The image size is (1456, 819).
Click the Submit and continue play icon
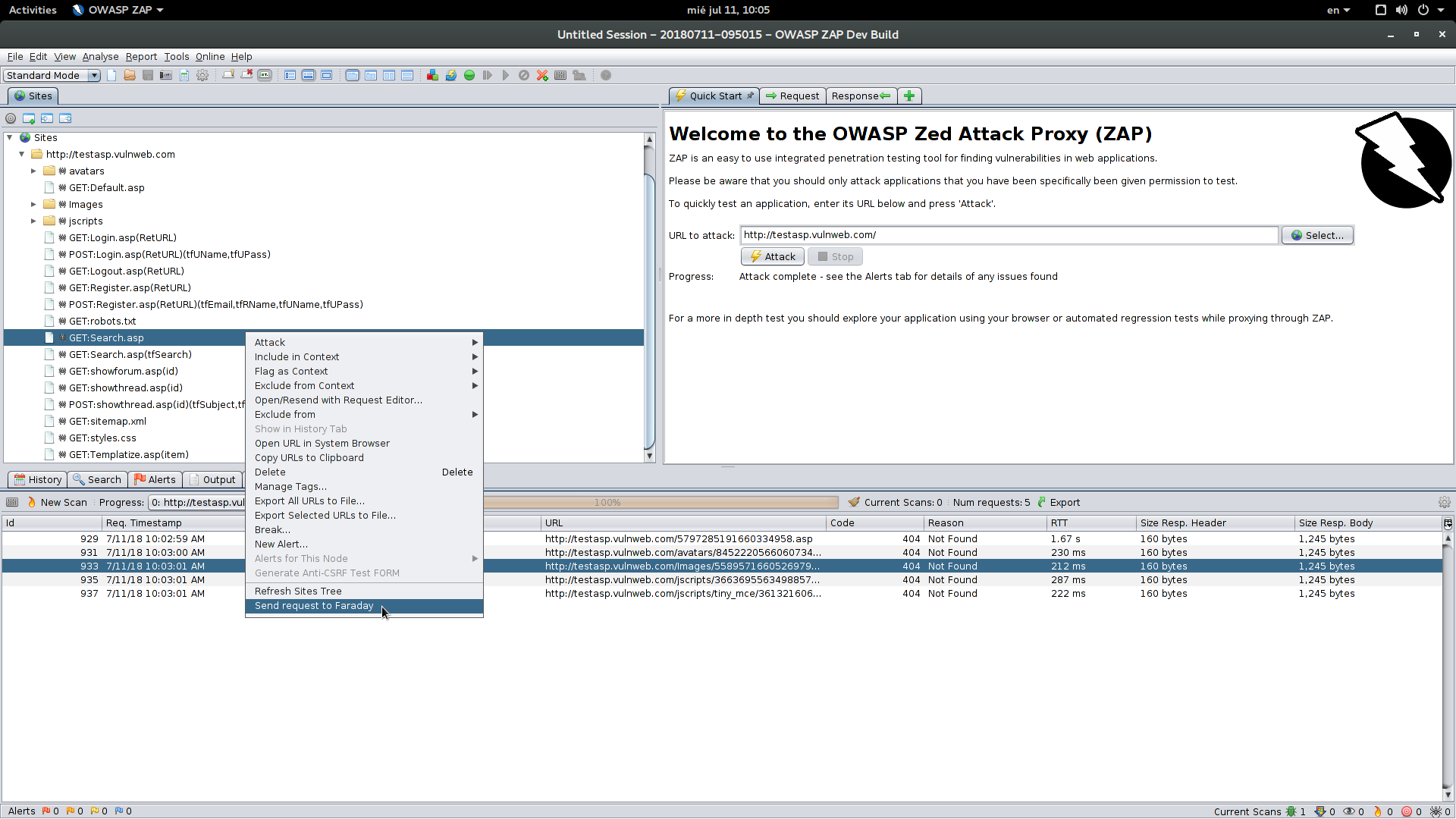pyautogui.click(x=506, y=75)
